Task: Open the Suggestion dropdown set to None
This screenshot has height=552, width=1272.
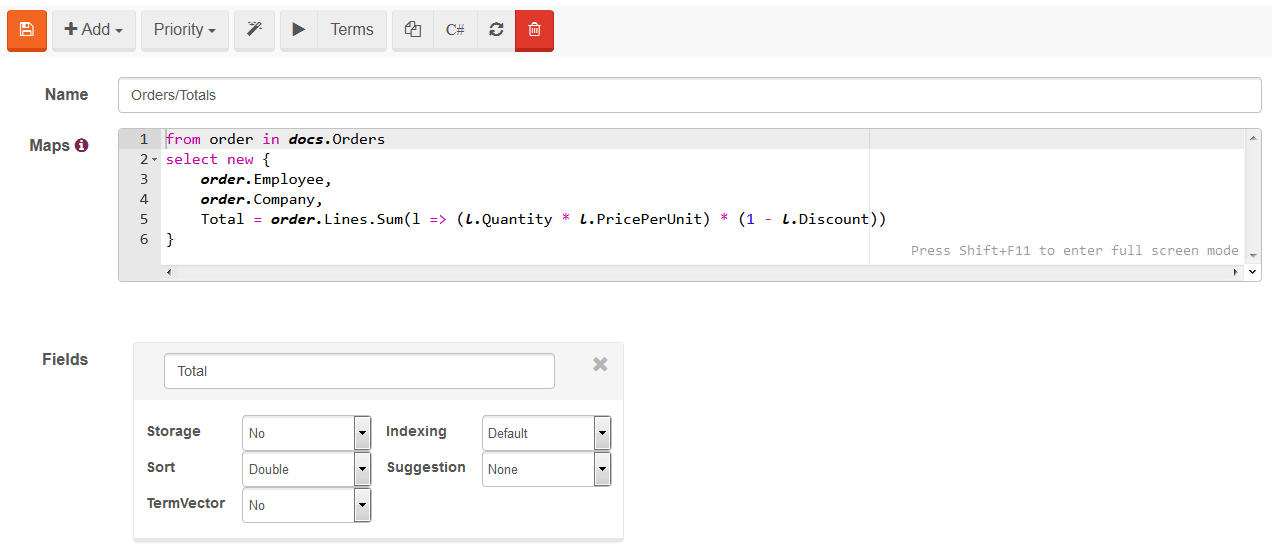Action: tap(546, 469)
